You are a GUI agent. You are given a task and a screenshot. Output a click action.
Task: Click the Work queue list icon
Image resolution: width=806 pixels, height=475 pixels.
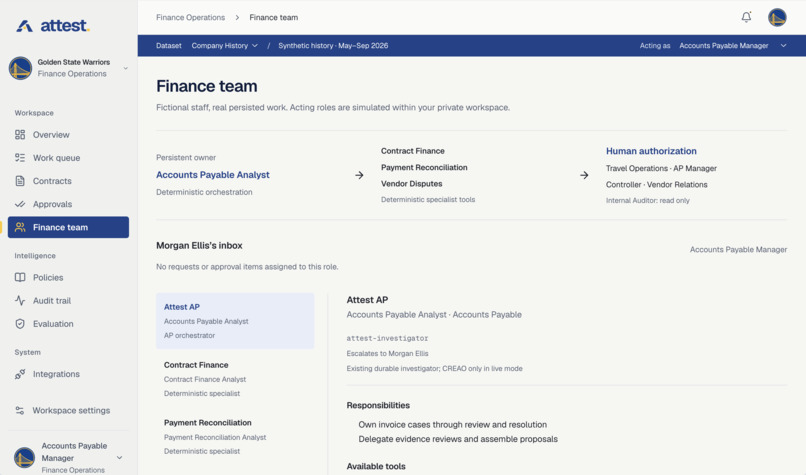click(20, 158)
